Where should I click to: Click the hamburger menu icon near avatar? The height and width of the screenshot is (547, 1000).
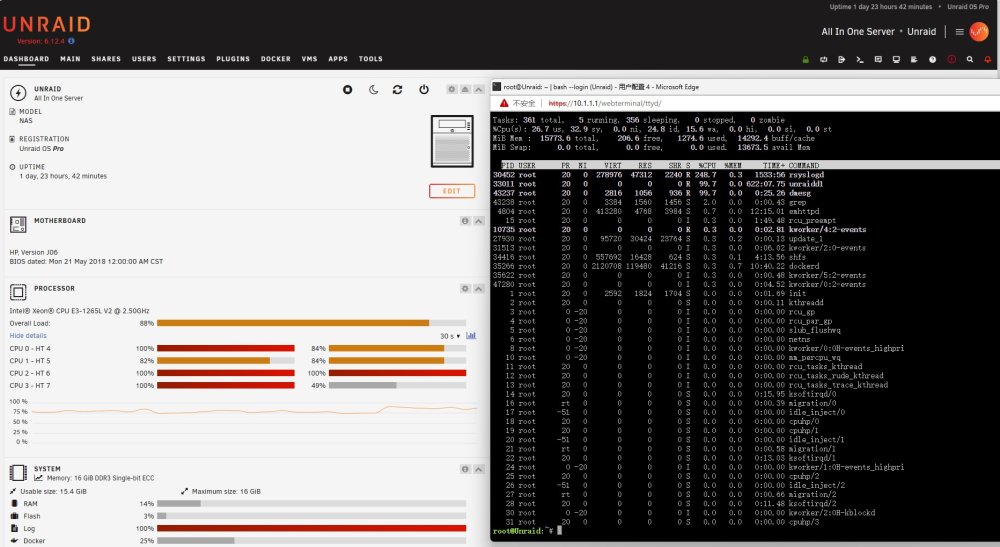[959, 31]
